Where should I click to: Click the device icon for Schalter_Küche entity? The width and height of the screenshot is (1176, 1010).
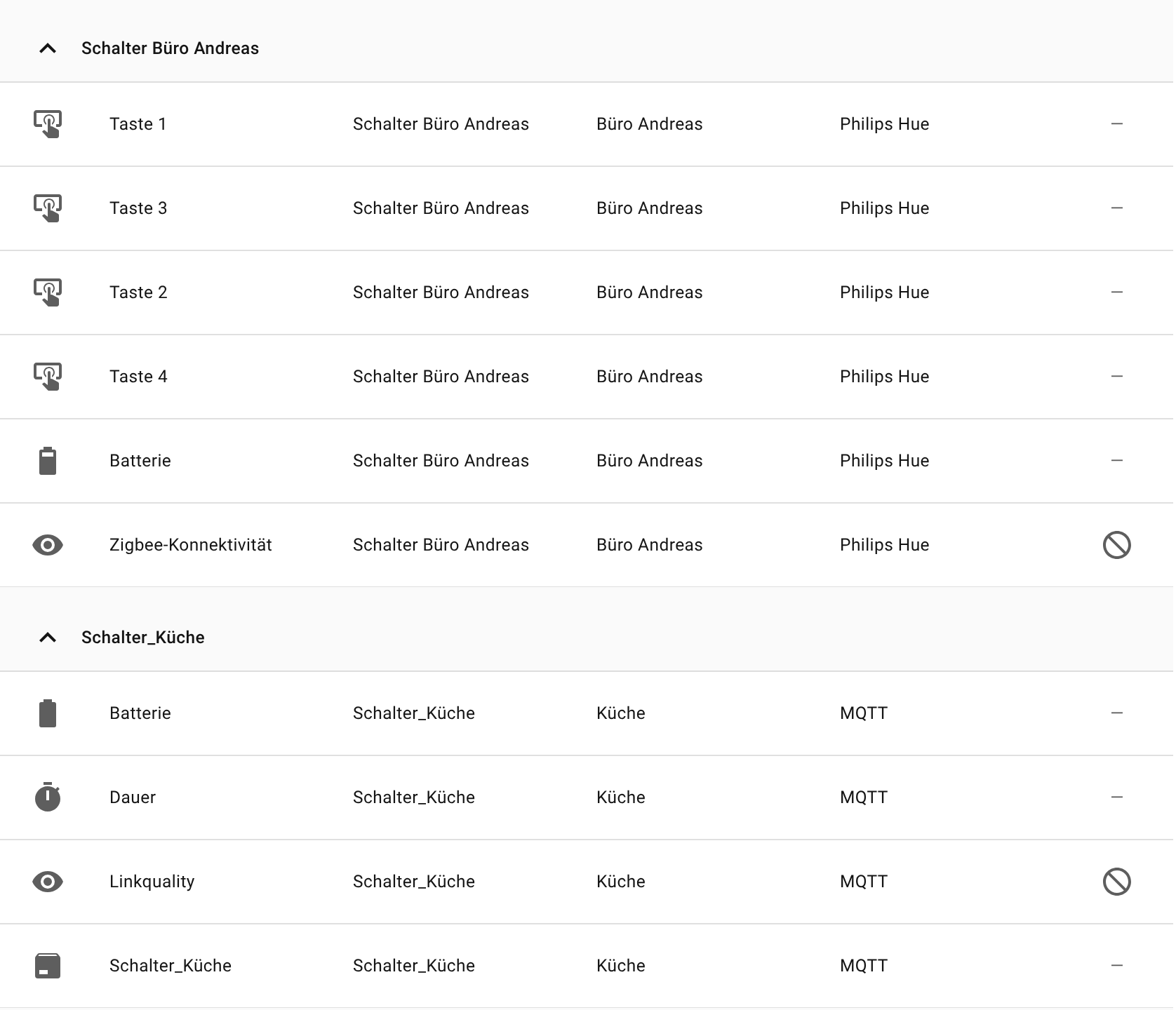[48, 966]
